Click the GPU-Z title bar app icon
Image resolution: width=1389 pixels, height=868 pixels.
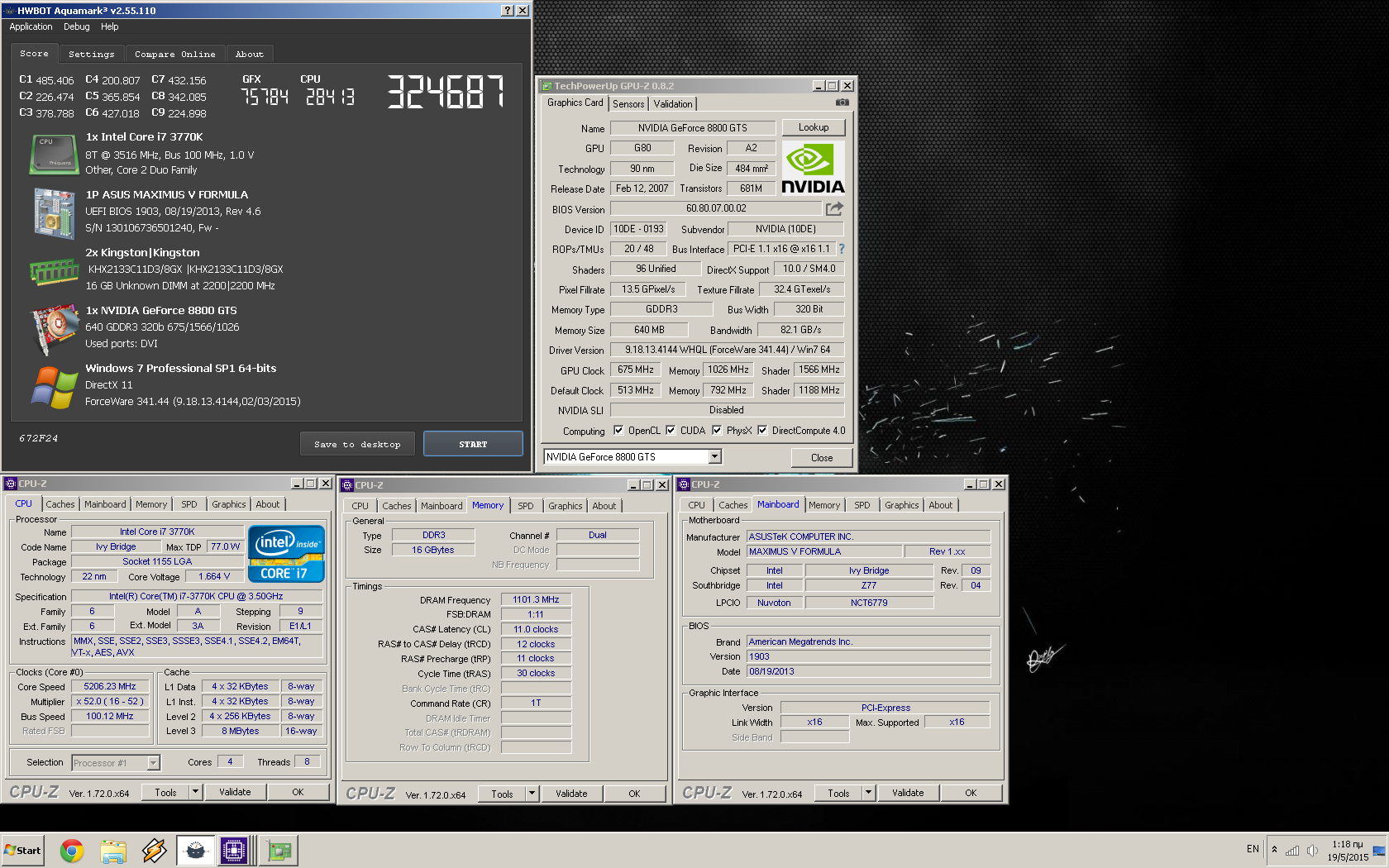(546, 86)
